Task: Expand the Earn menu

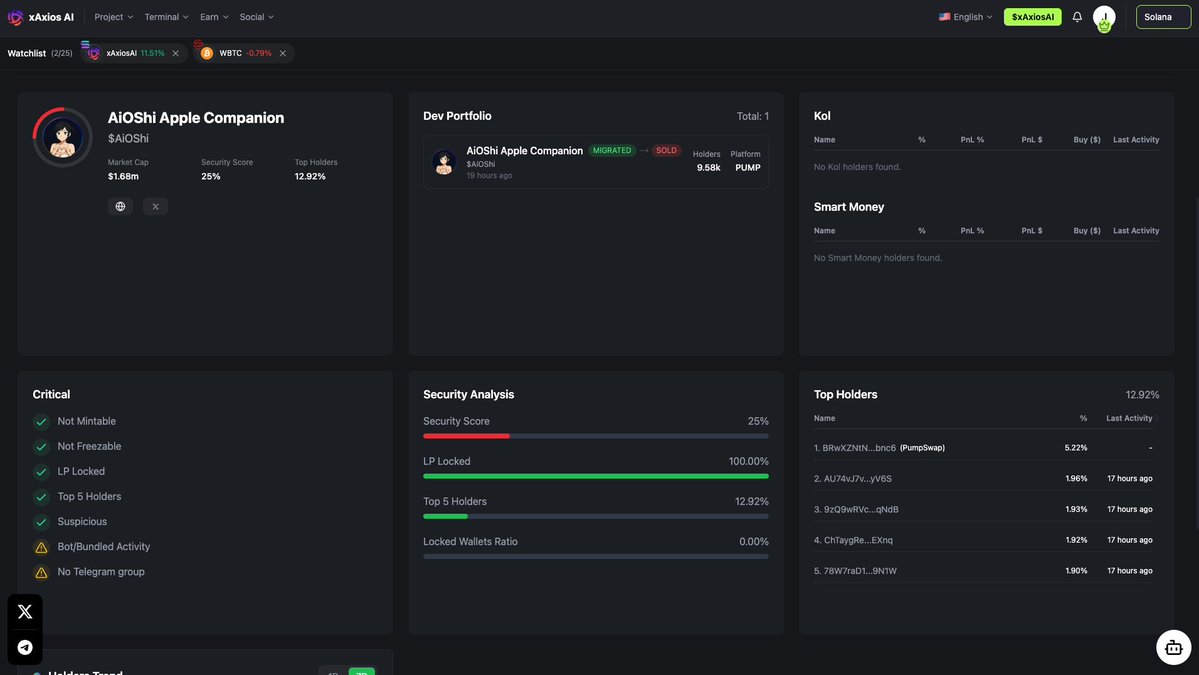Action: pos(214,17)
